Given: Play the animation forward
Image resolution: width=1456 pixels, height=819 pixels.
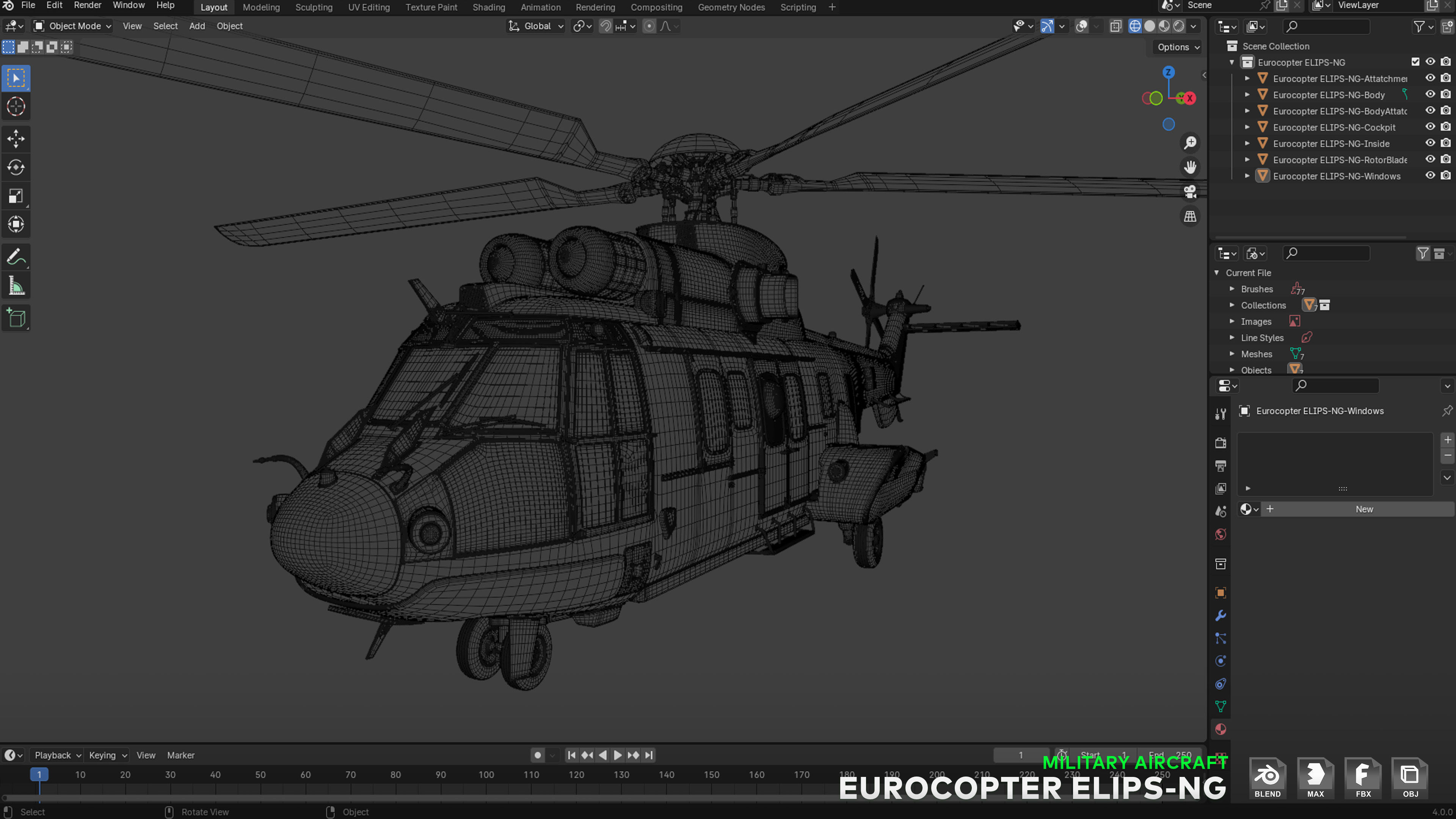Looking at the screenshot, I should point(618,755).
